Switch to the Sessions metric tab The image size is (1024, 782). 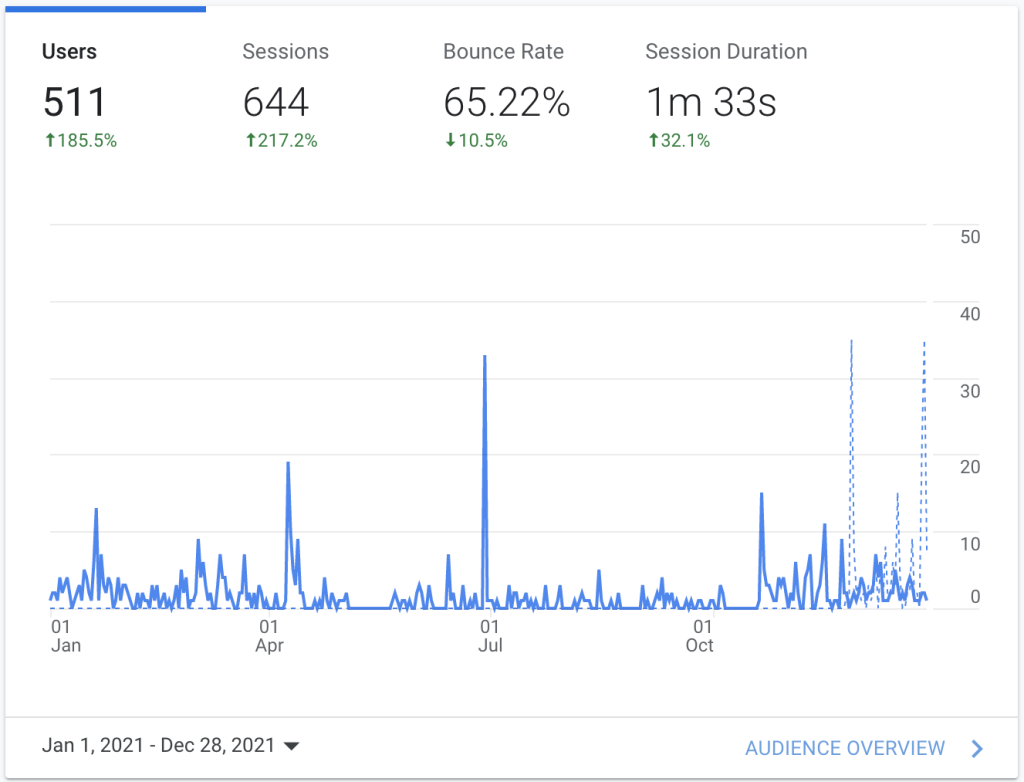click(285, 52)
